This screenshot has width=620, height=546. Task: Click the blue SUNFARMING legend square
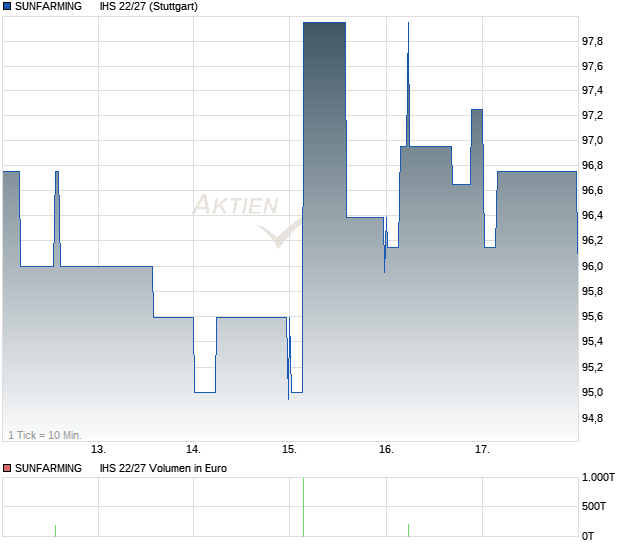pos(7,6)
